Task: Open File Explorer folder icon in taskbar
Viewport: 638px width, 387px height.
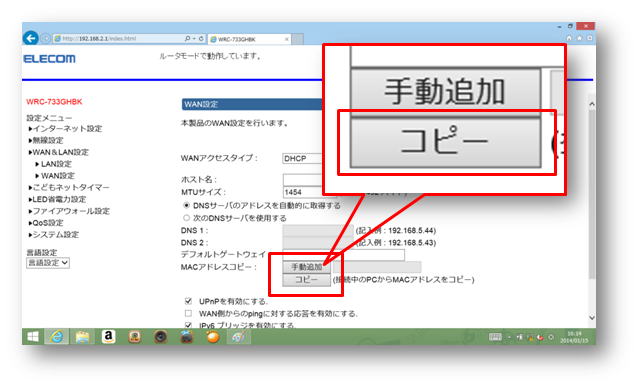Action: (x=82, y=337)
